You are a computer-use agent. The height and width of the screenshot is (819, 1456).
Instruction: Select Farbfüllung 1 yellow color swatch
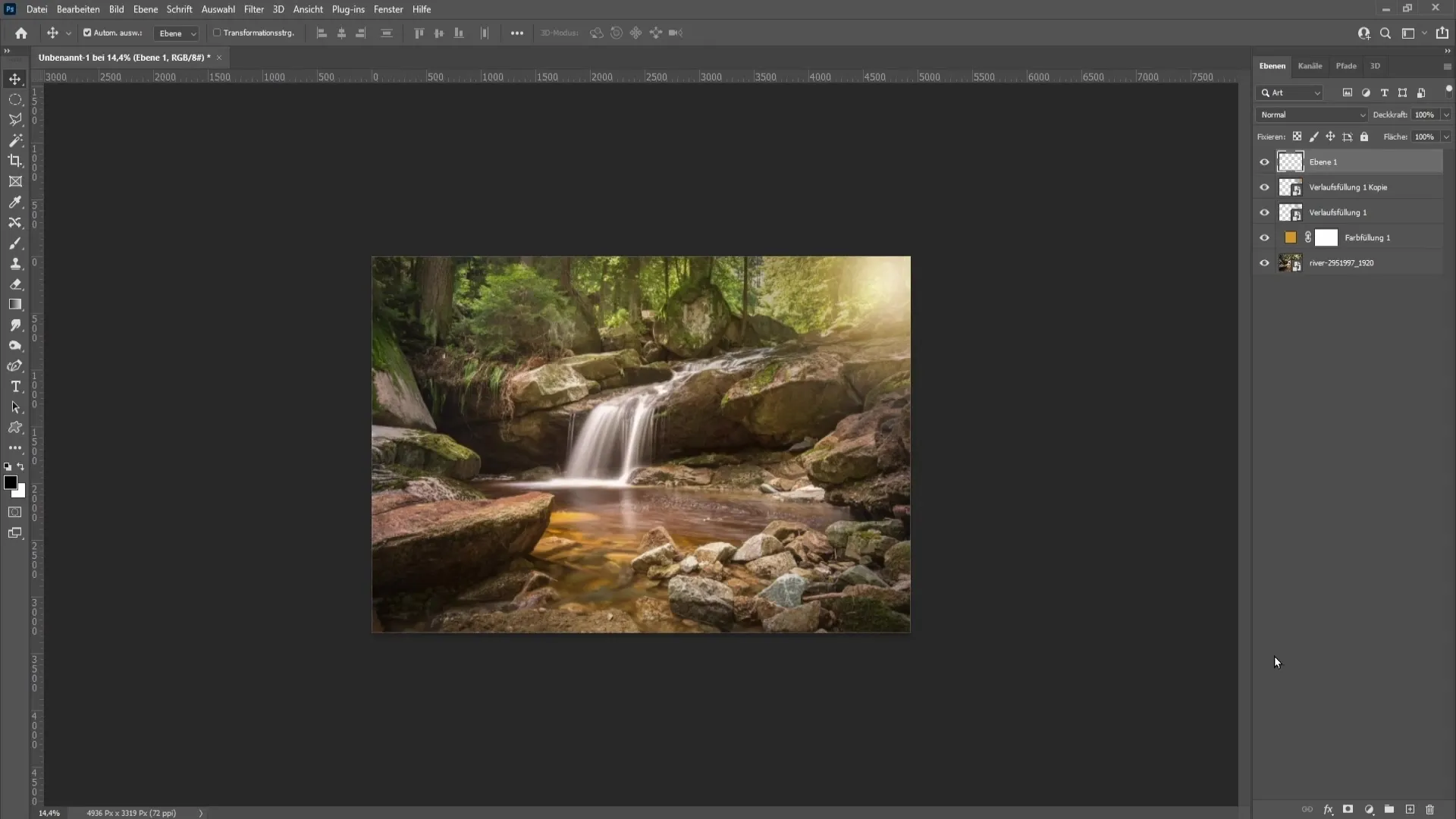click(1289, 237)
